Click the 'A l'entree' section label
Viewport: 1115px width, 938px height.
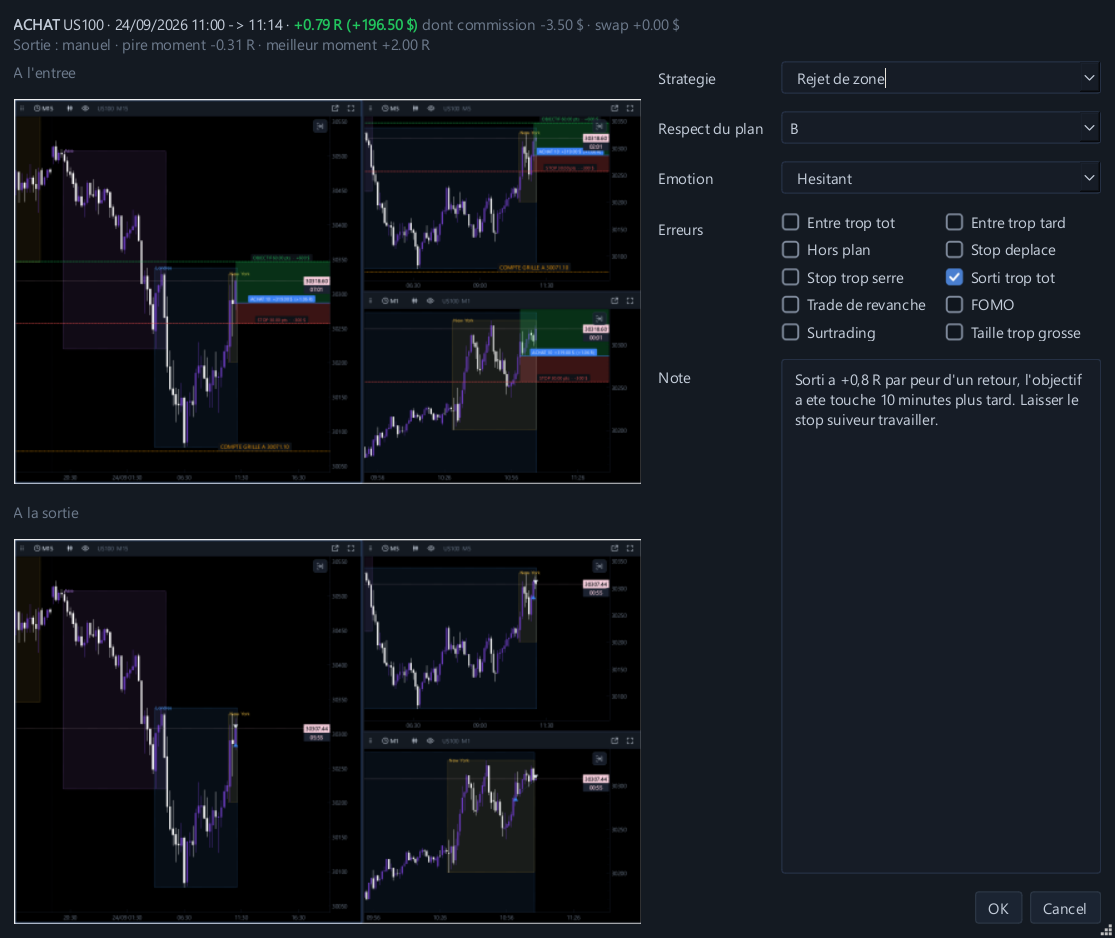coord(44,73)
